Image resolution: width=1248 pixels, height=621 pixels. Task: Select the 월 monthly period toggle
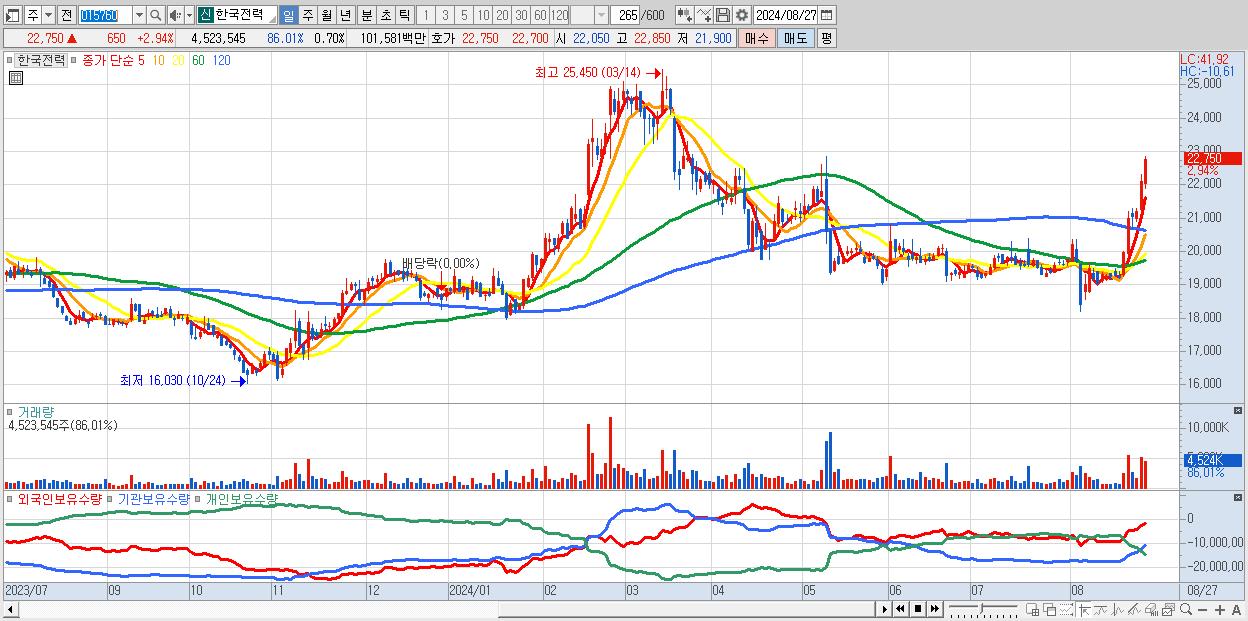coord(326,15)
